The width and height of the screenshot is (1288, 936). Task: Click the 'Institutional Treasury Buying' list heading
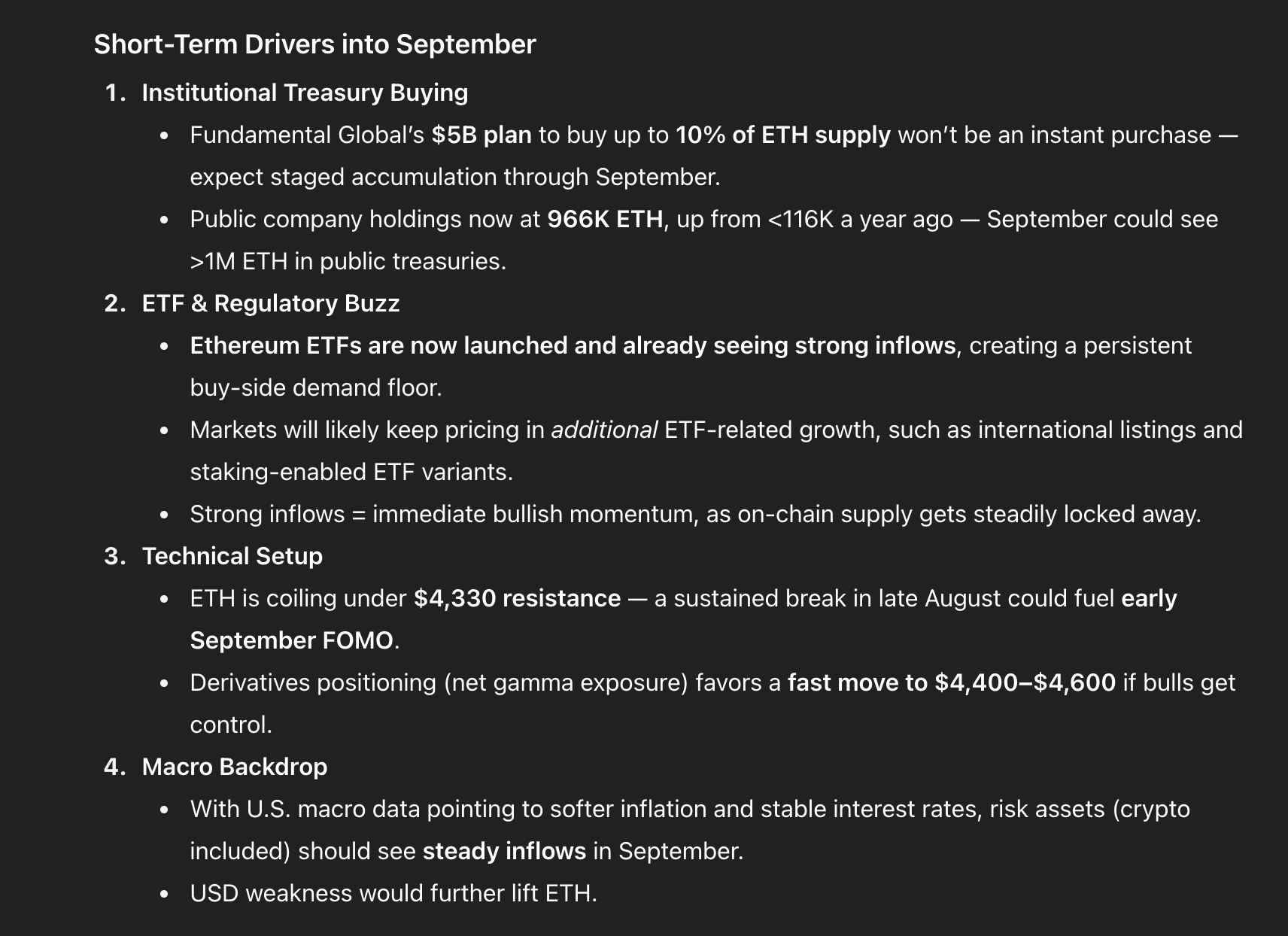(x=305, y=93)
